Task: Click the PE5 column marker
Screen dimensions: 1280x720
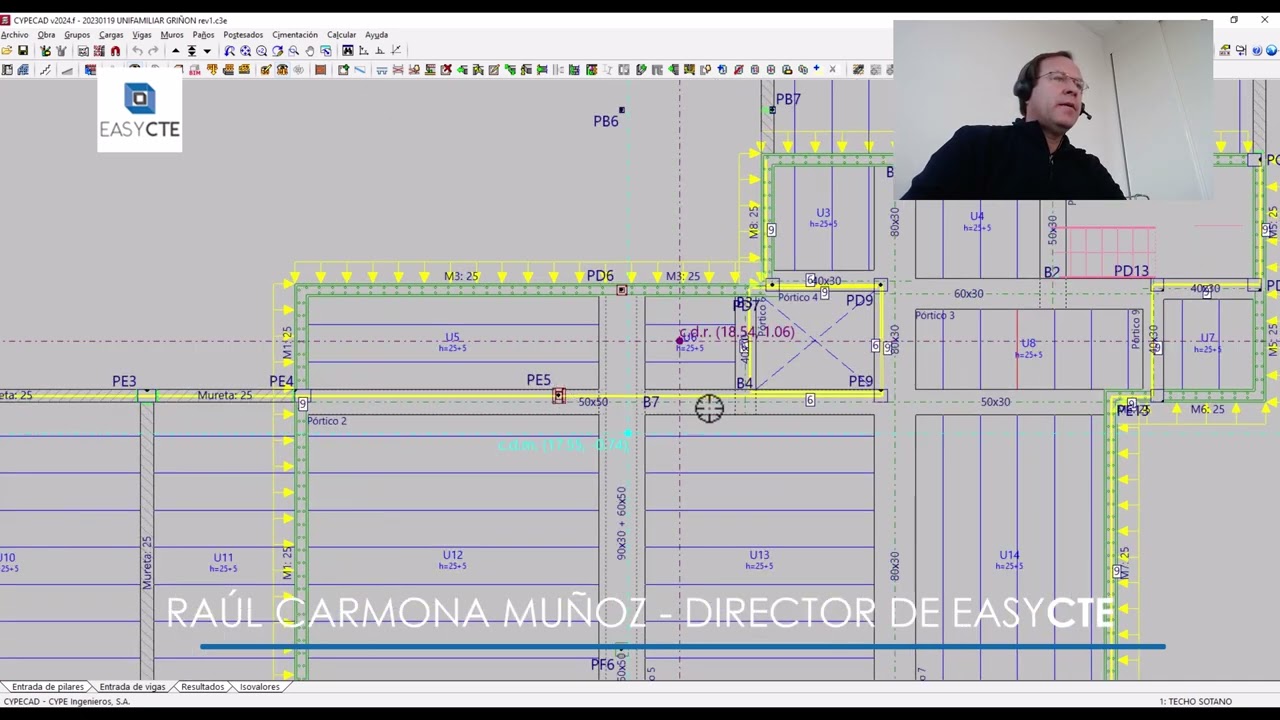Action: [x=559, y=397]
